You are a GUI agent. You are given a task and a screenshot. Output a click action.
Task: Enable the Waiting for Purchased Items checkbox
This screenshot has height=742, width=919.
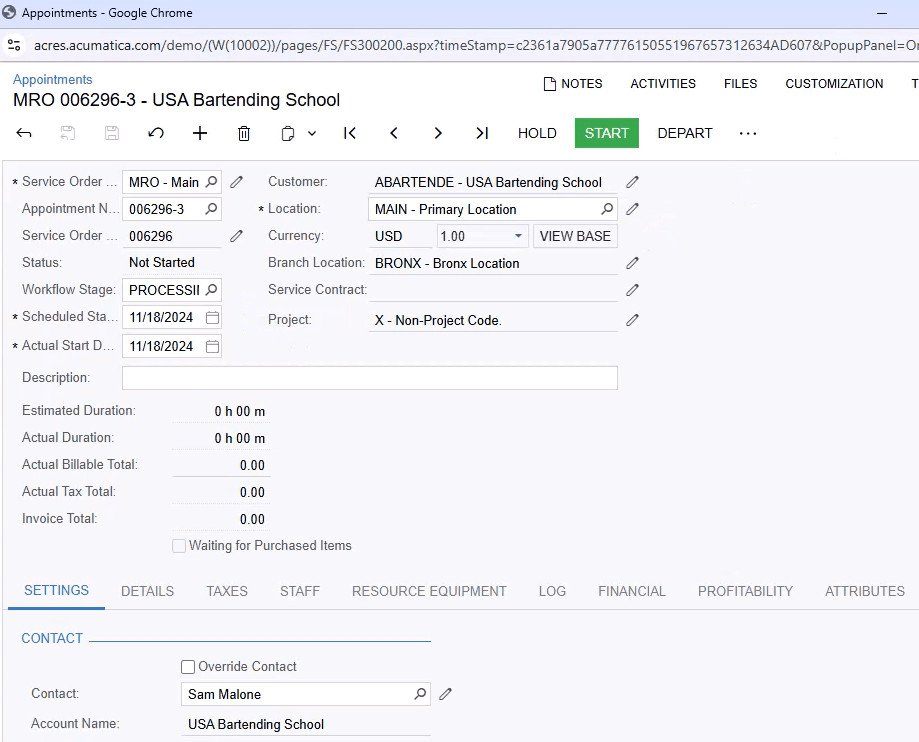coord(179,546)
